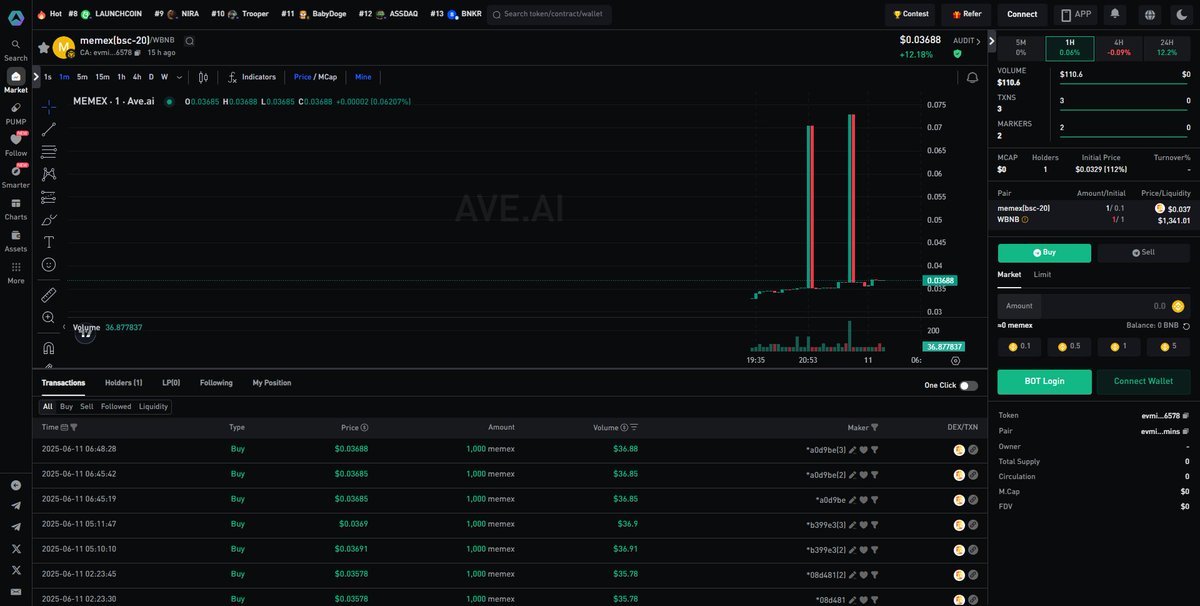Open the Smarter section in sidebar
1200x606 pixels.
click(x=16, y=177)
